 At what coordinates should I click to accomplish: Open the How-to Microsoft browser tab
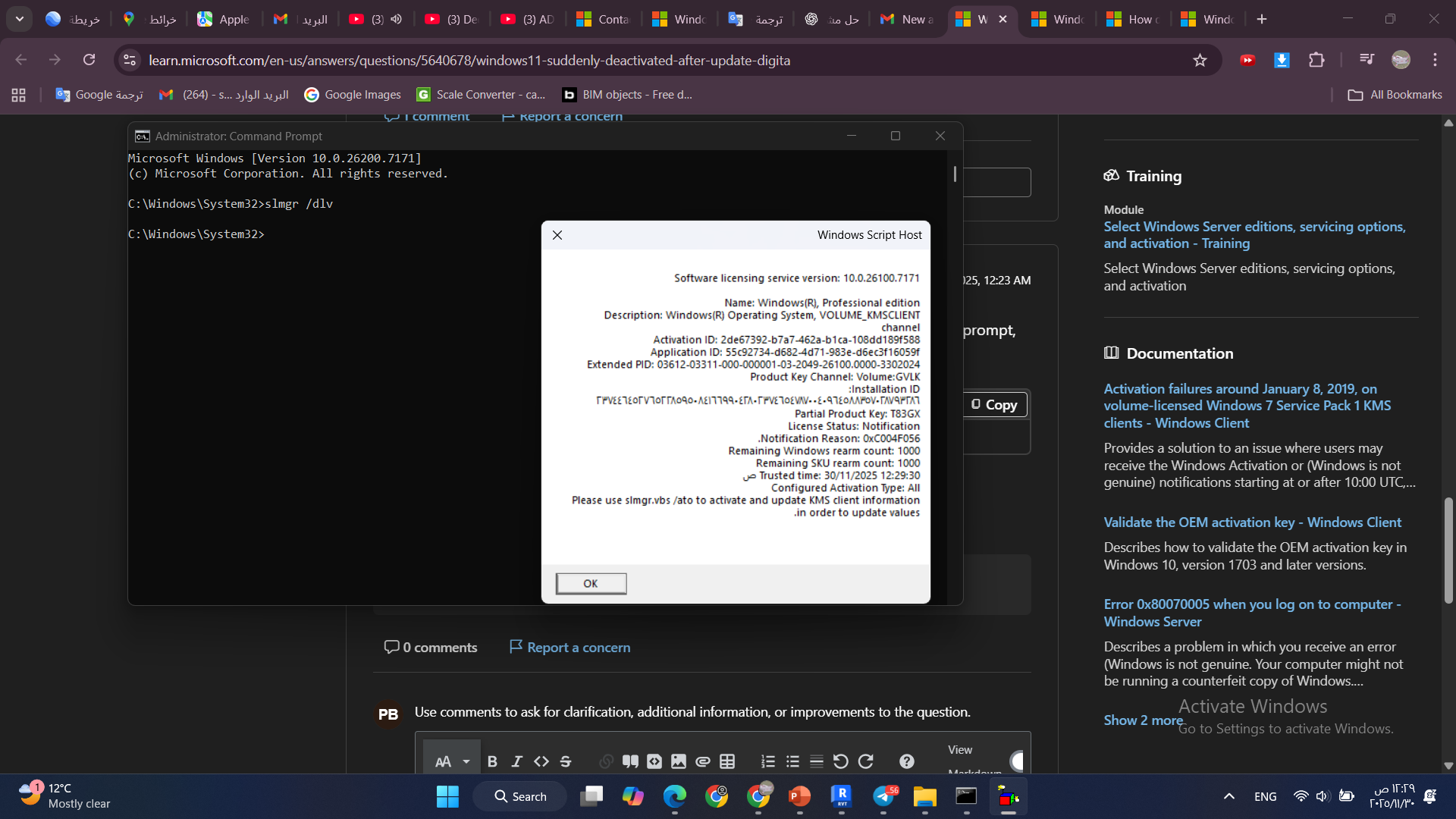point(1134,19)
